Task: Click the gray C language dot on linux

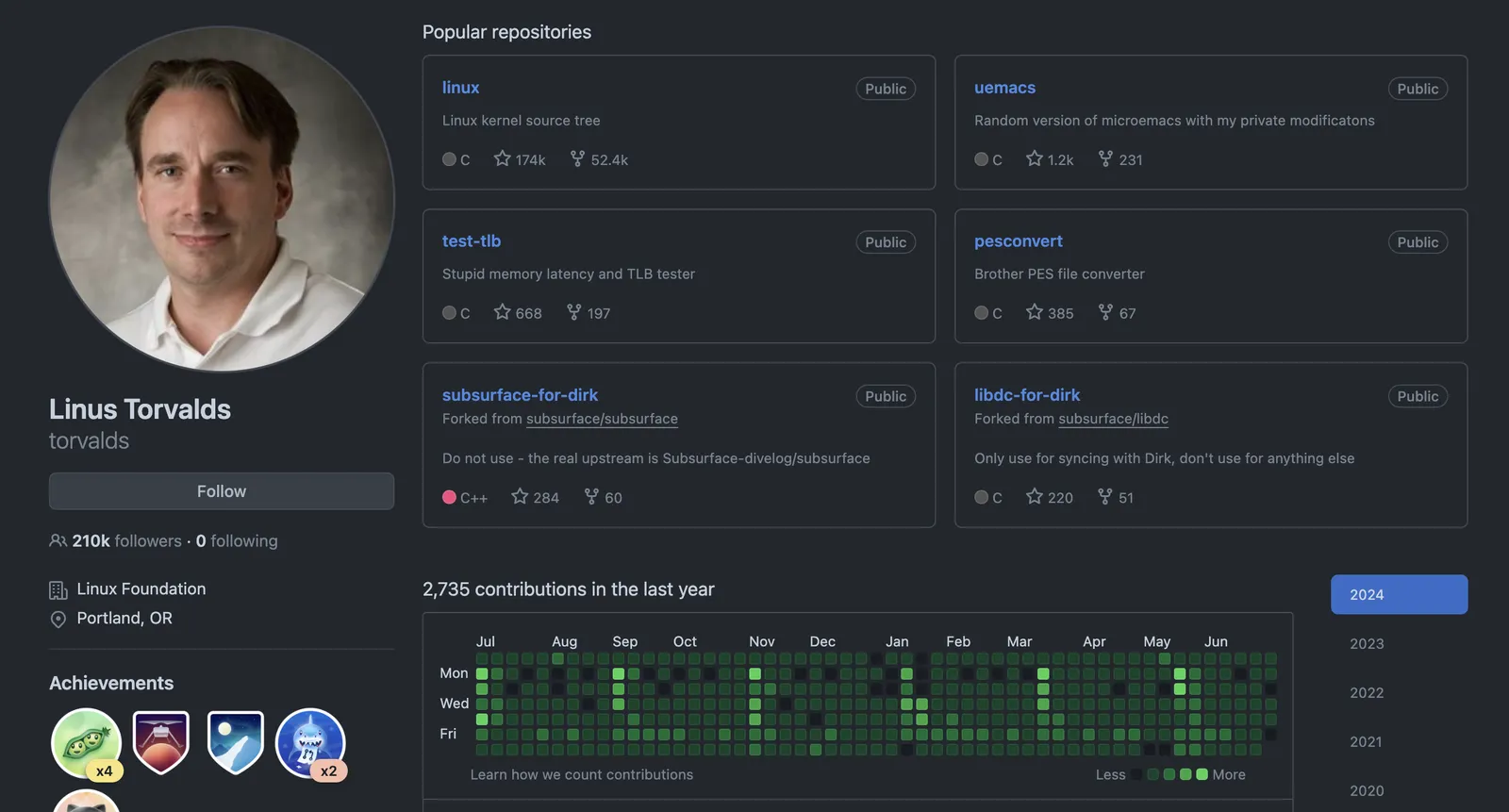Action: [449, 159]
